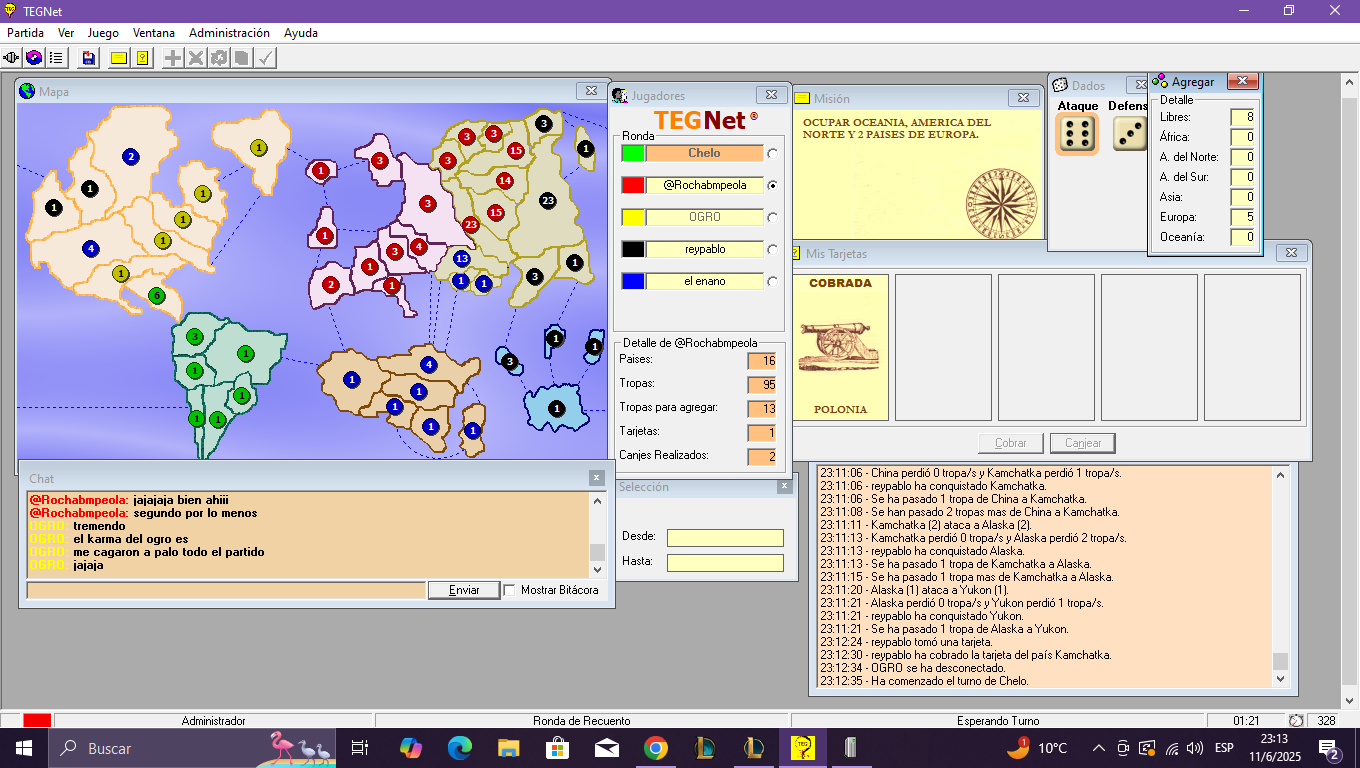
Task: Open Chrome from the Windows taskbar
Action: (655, 747)
